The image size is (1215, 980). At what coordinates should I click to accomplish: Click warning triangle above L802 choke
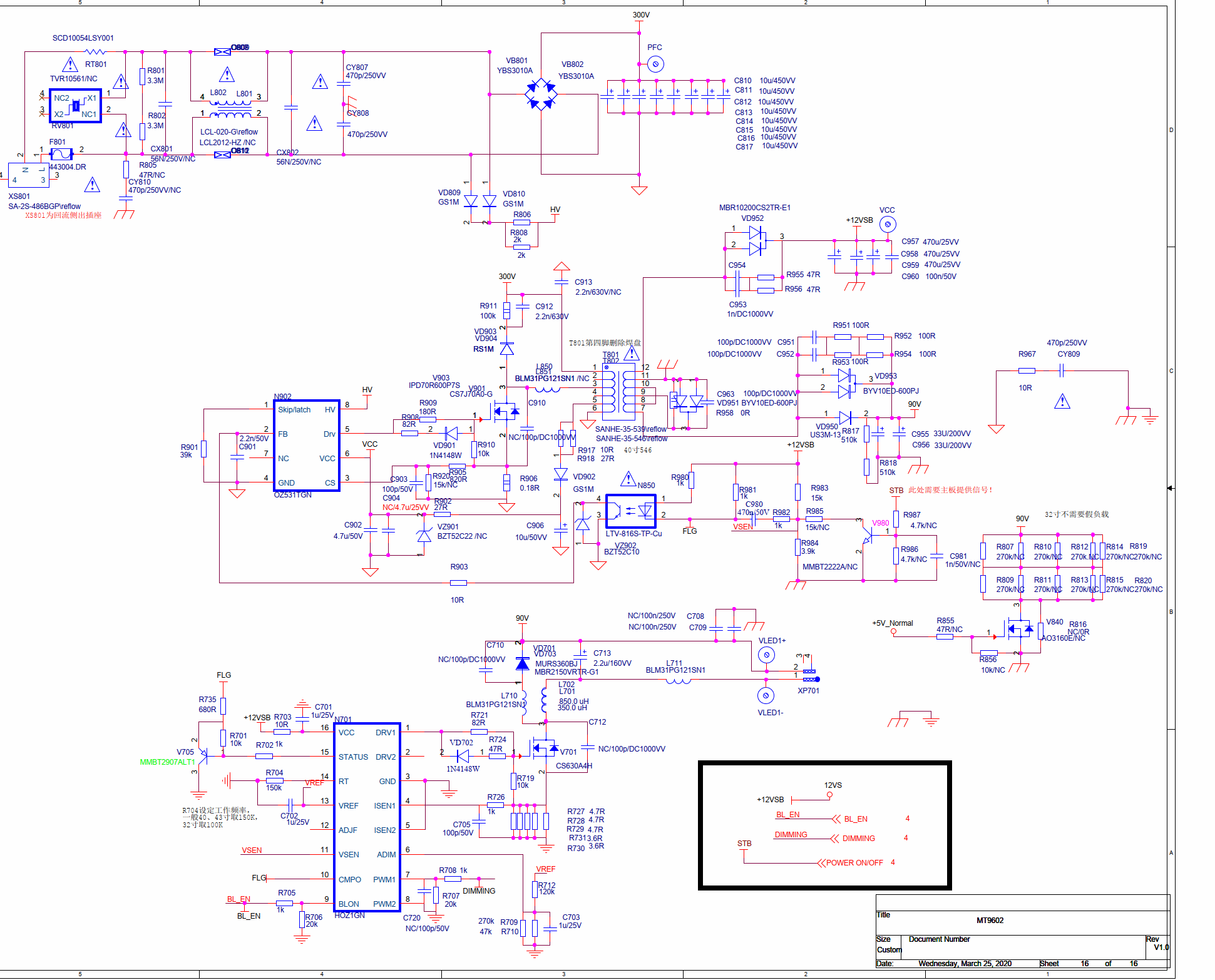pos(227,75)
